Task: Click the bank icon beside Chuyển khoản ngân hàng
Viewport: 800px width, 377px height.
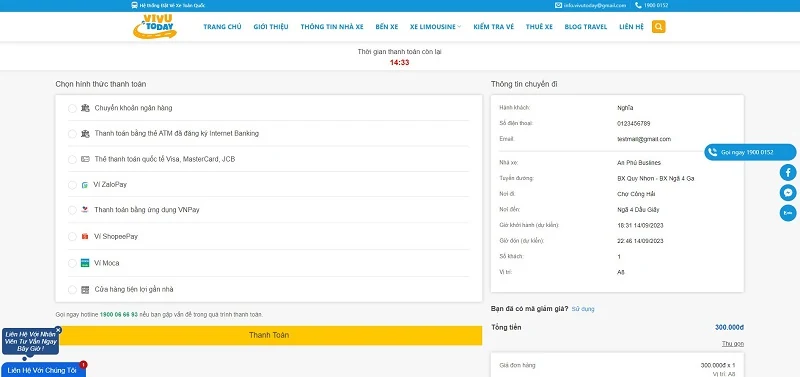Action: pos(85,108)
